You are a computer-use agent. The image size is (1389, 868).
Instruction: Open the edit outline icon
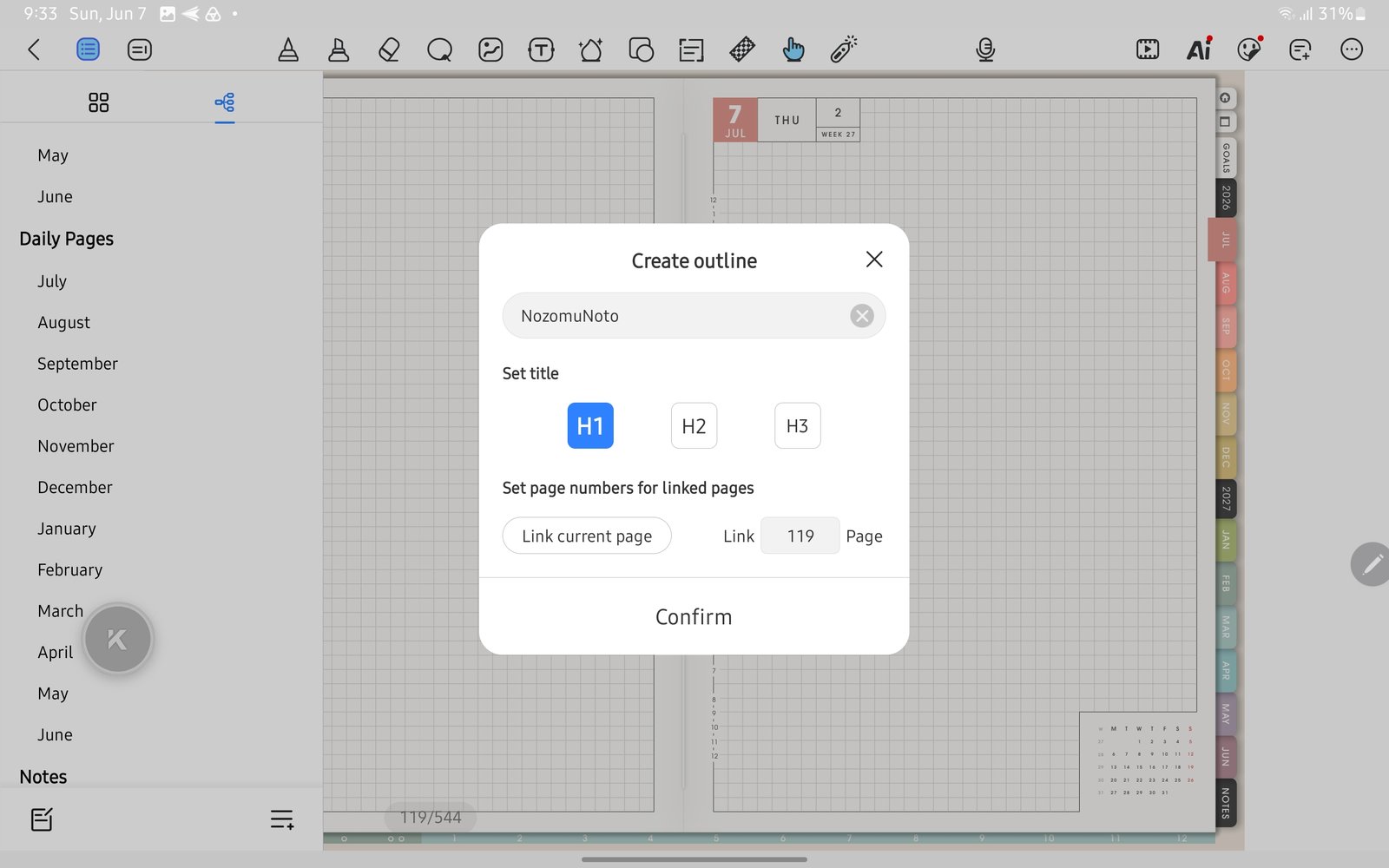click(42, 819)
